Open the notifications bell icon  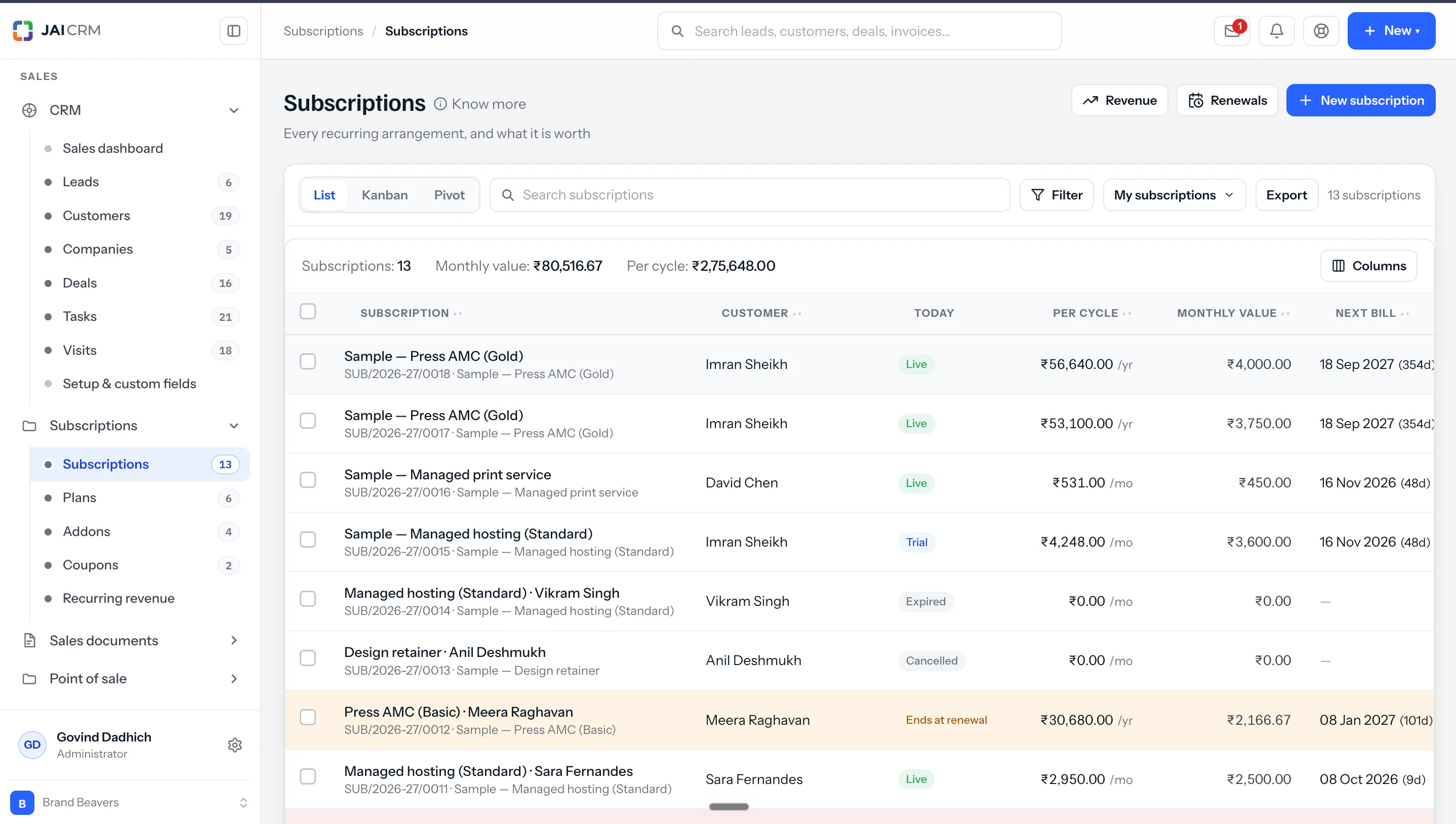click(1277, 30)
